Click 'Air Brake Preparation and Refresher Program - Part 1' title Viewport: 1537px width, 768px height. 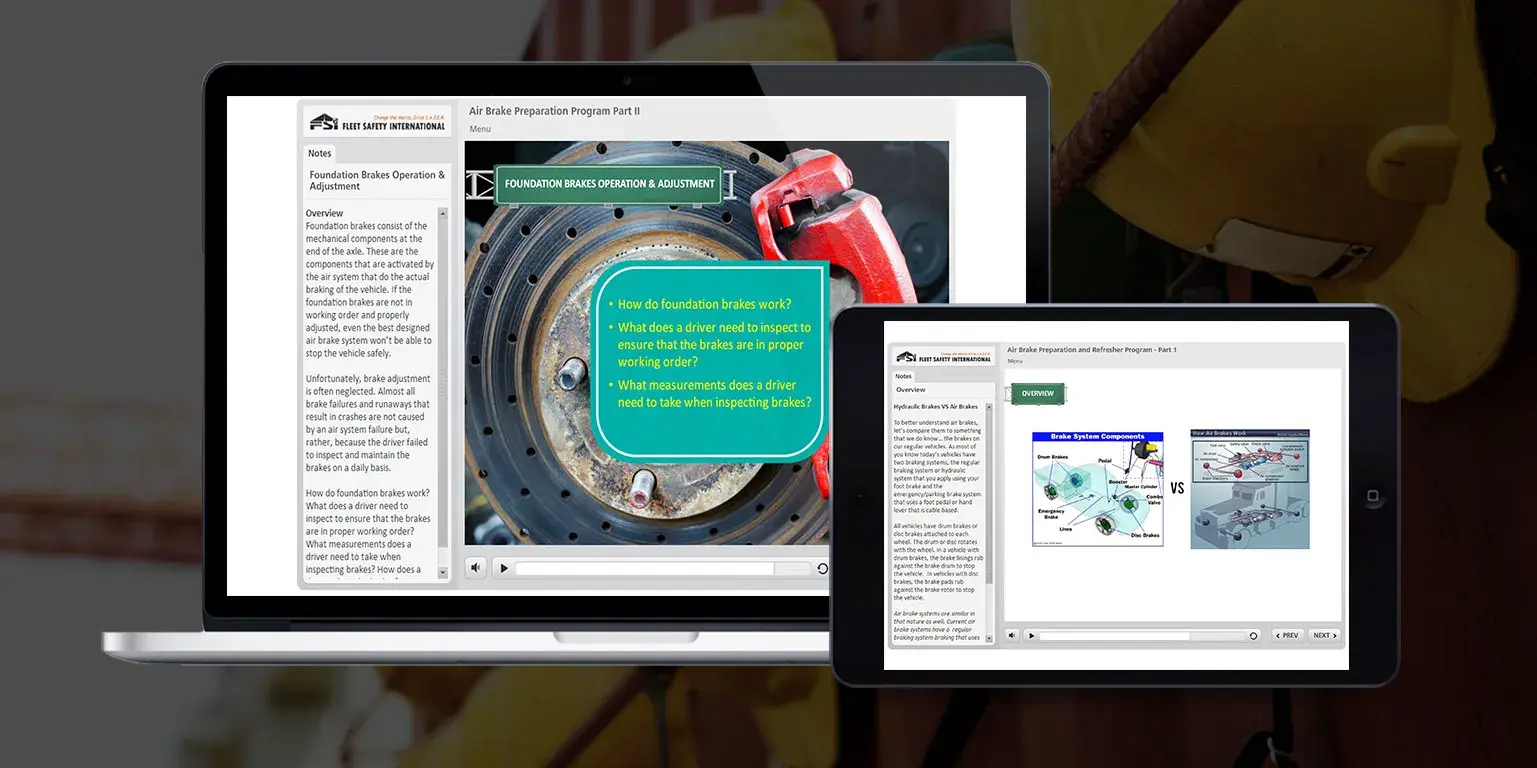tap(1092, 350)
